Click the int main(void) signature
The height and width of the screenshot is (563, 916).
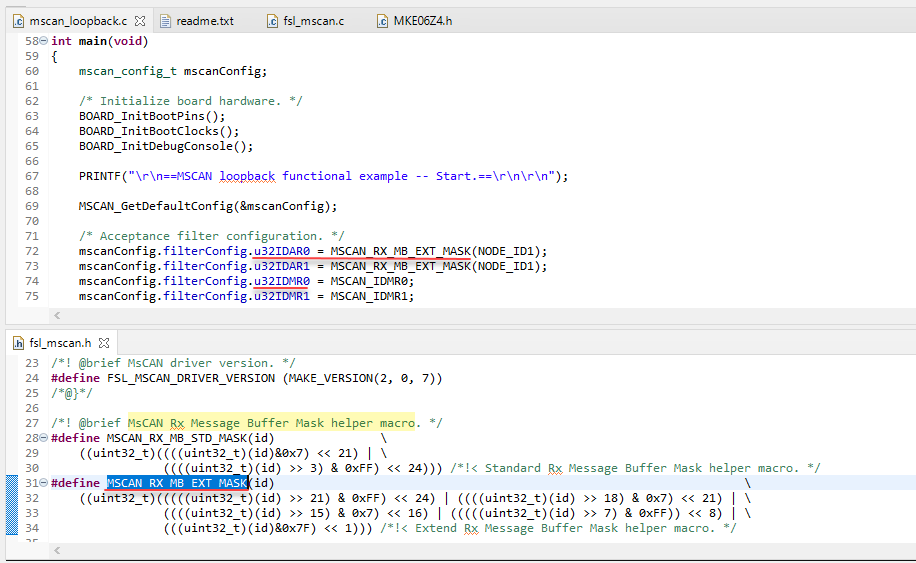(100, 41)
